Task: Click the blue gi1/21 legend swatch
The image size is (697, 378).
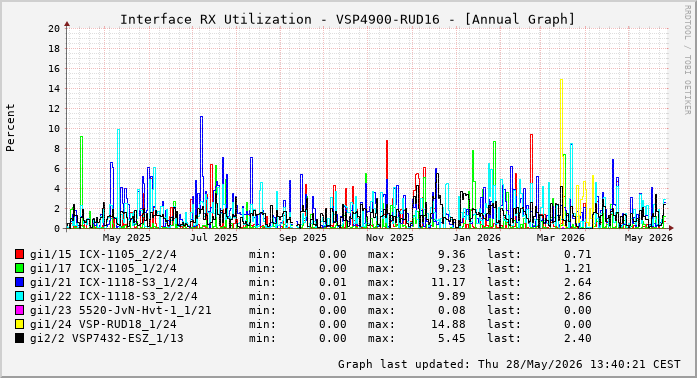Action: point(20,282)
